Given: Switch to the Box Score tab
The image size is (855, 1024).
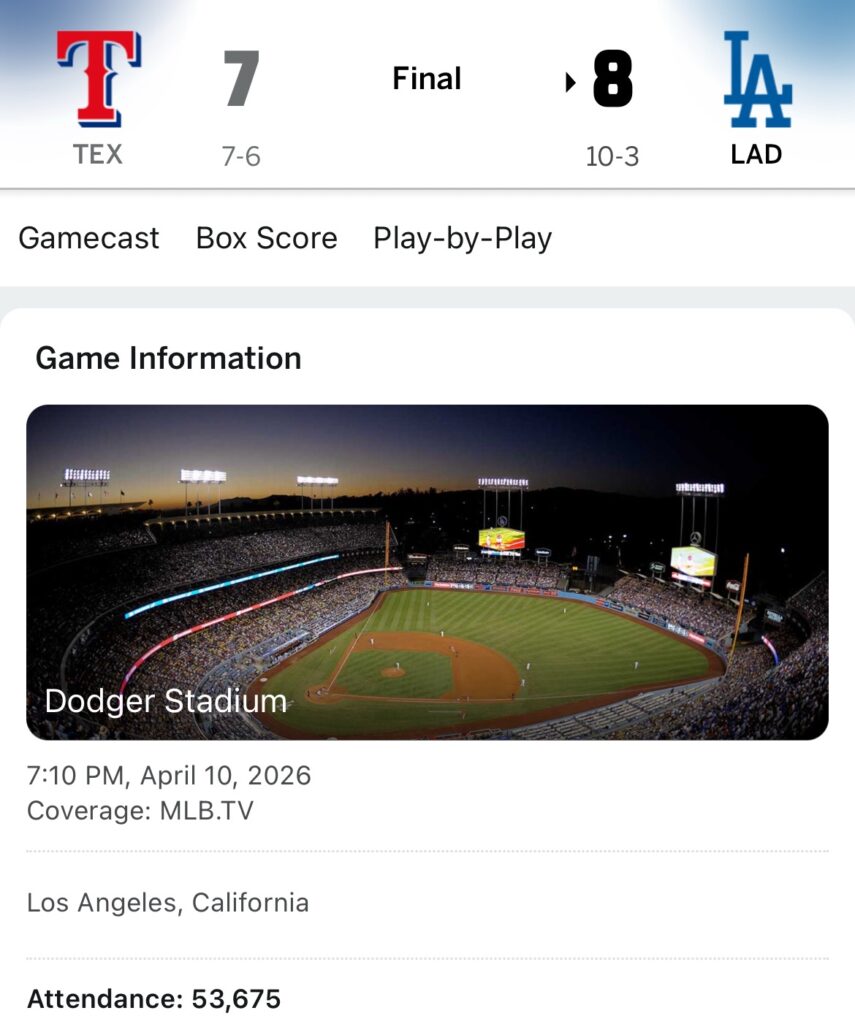Looking at the screenshot, I should pos(266,238).
